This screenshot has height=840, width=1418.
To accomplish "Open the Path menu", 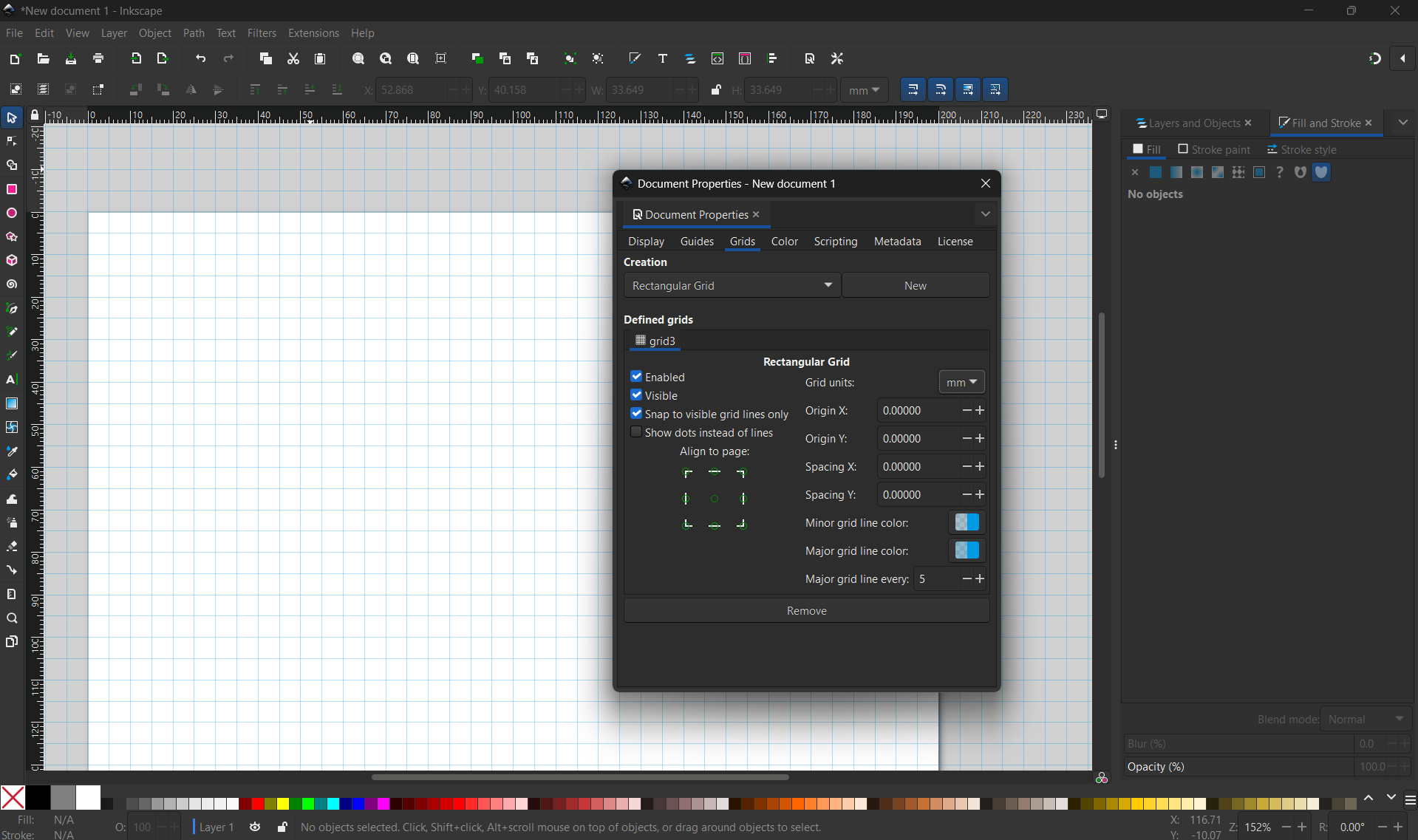I will tap(194, 33).
